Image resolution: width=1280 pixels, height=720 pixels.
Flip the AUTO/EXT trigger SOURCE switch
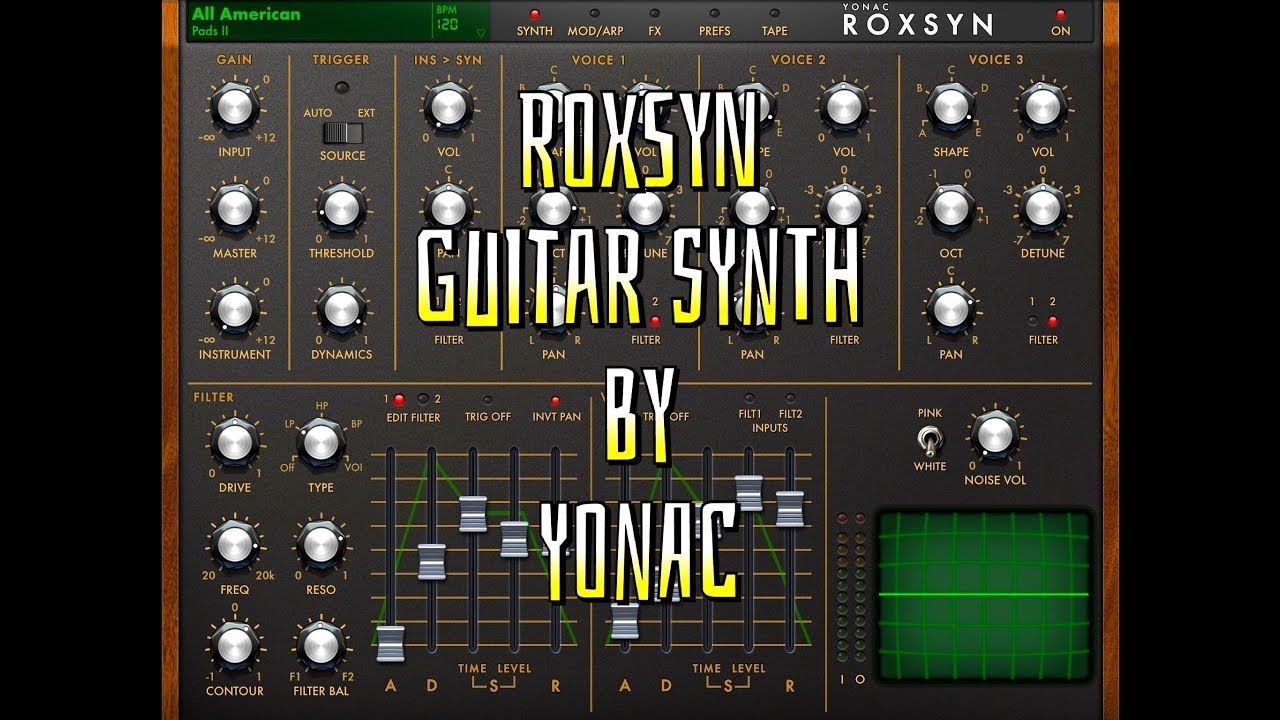pyautogui.click(x=342, y=133)
